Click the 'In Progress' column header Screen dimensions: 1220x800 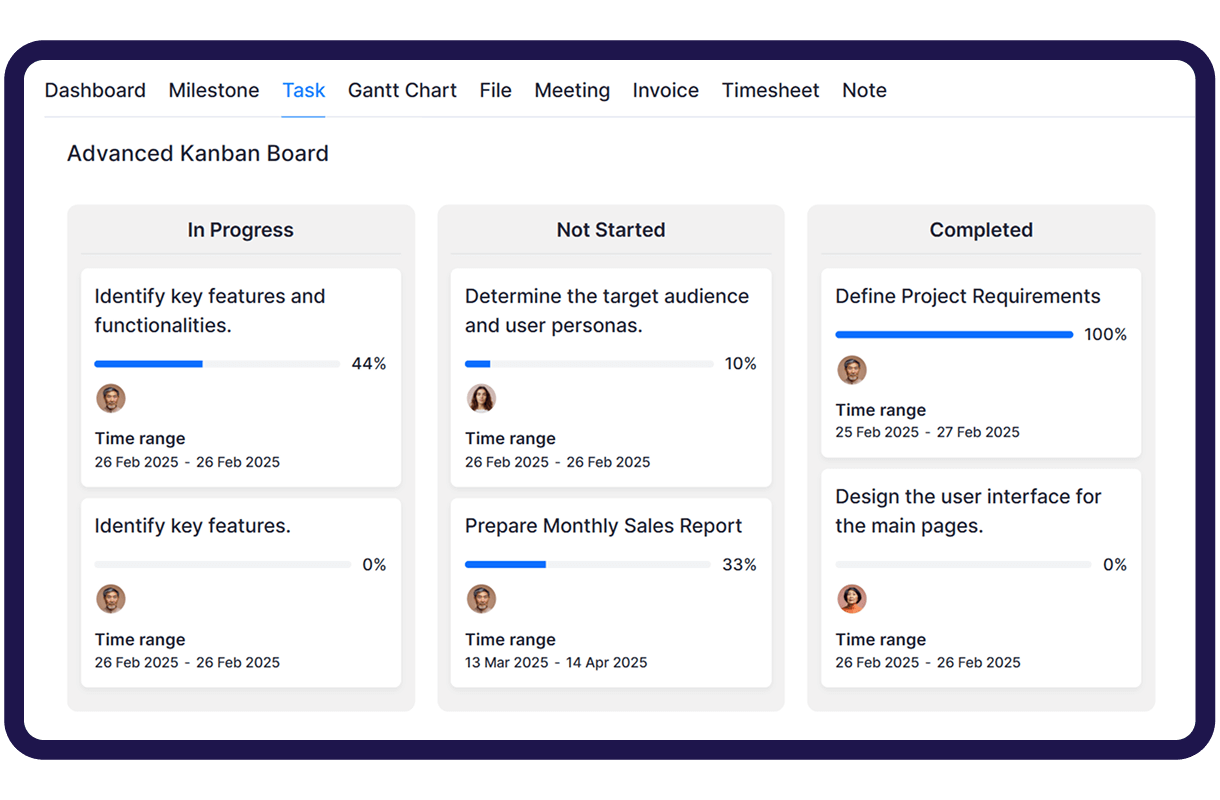[240, 230]
